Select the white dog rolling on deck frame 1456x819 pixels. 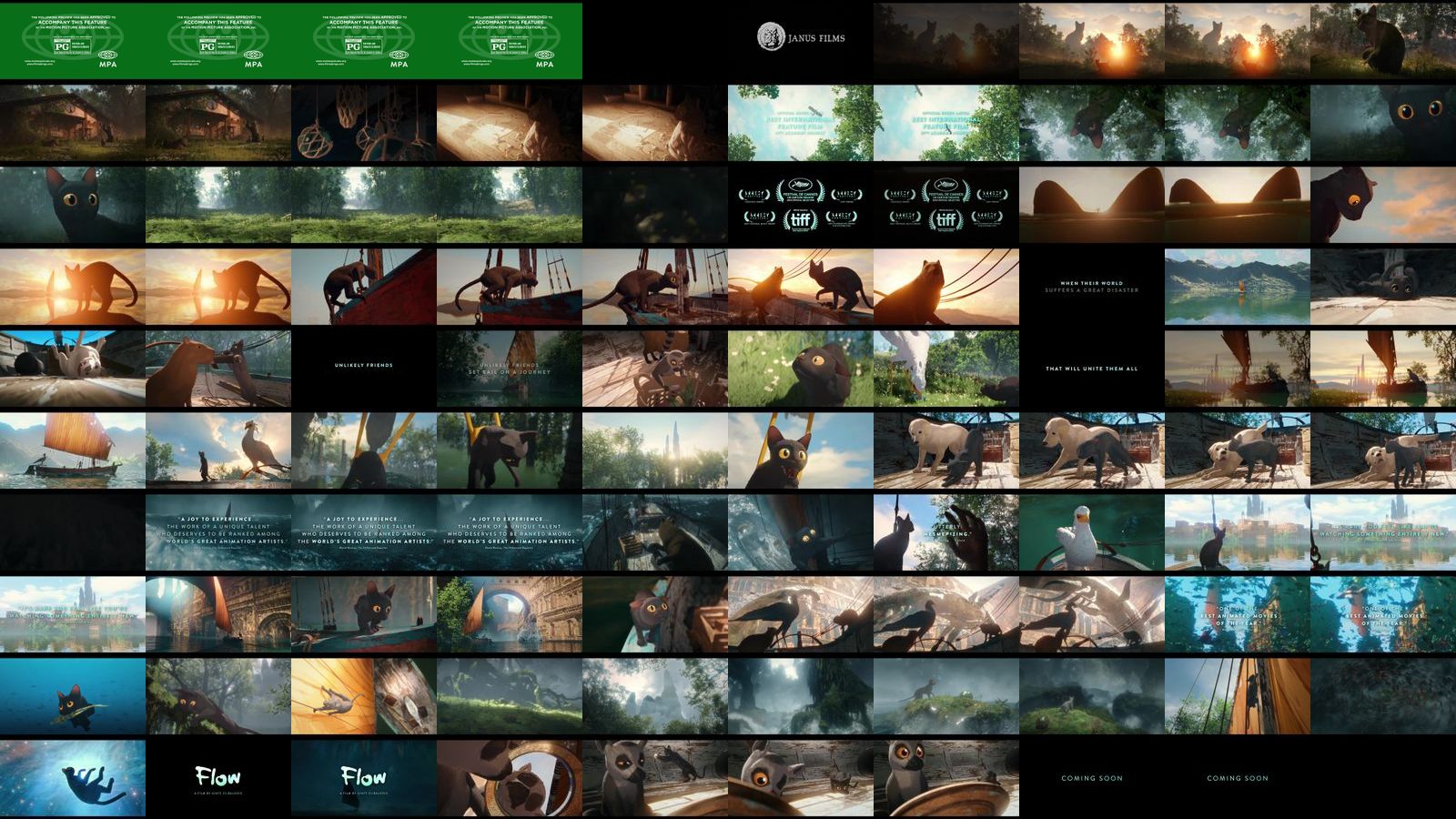tap(73, 369)
